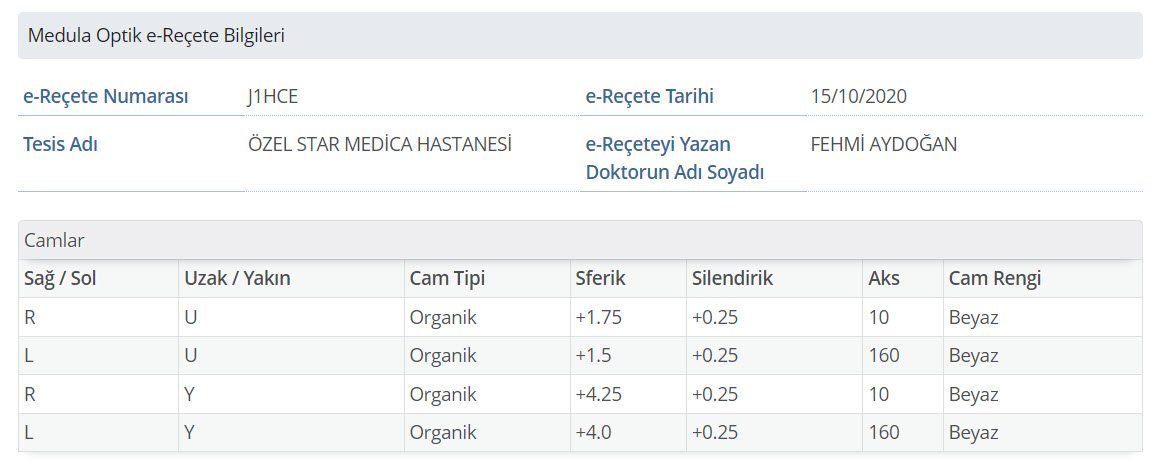Select the Cam Tipi column header
1155x465 pixels.
click(447, 278)
